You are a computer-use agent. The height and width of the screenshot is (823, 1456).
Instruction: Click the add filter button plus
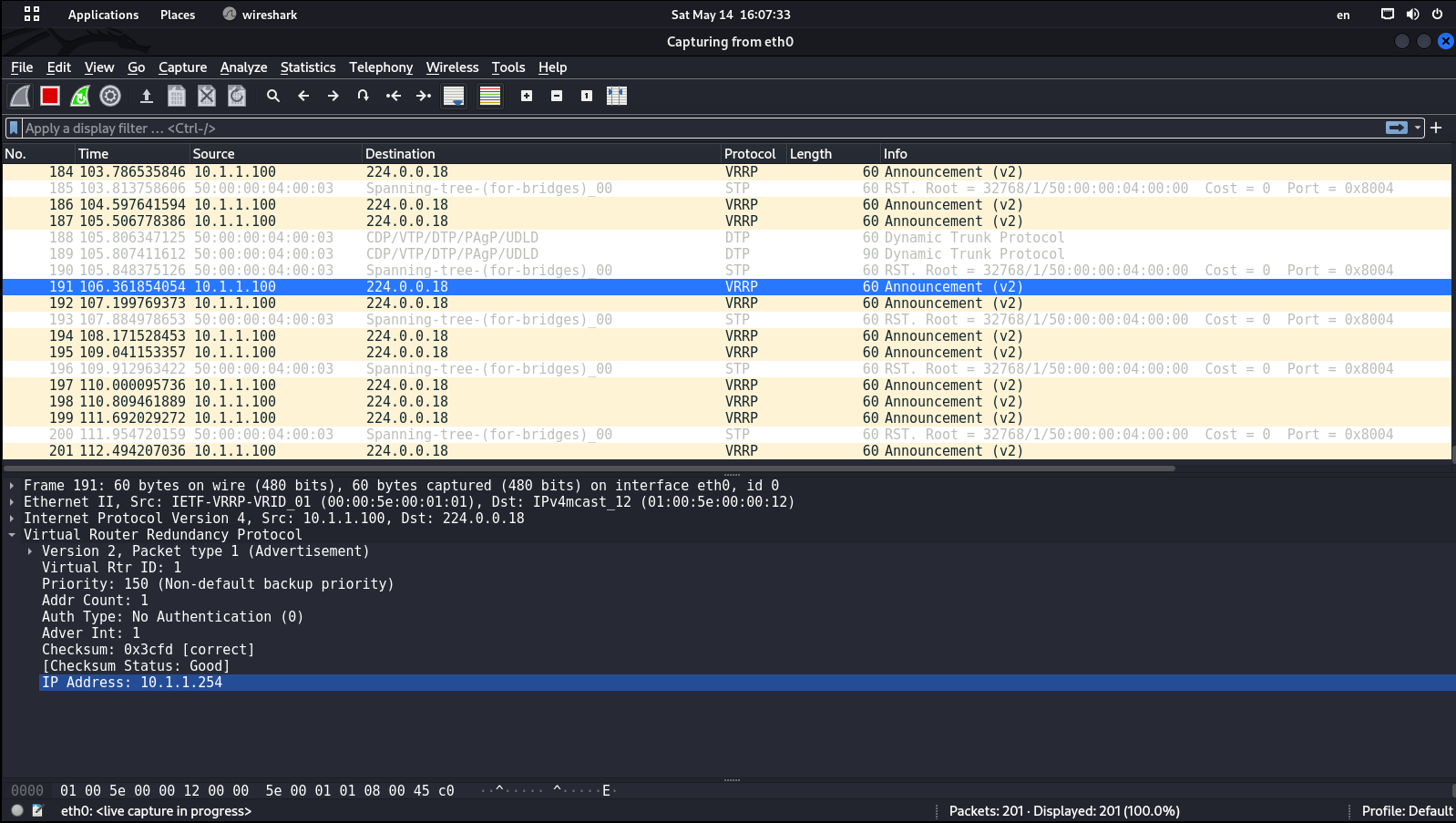1436,128
